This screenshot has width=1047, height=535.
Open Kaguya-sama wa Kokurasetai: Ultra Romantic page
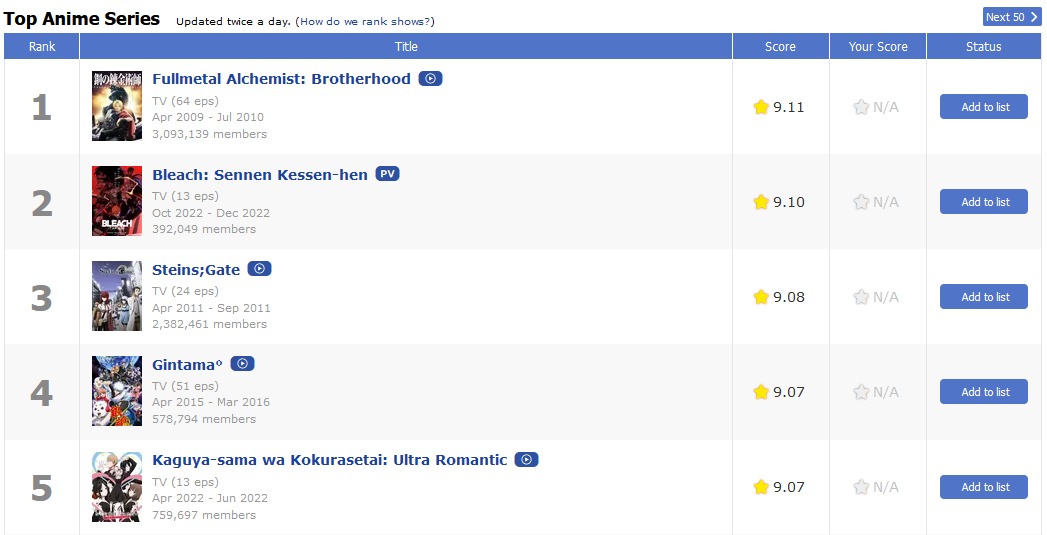coord(329,460)
